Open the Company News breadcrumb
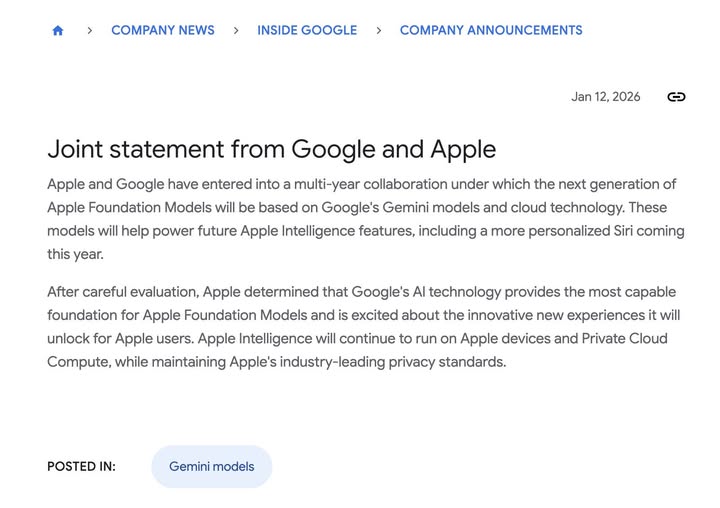 point(163,31)
